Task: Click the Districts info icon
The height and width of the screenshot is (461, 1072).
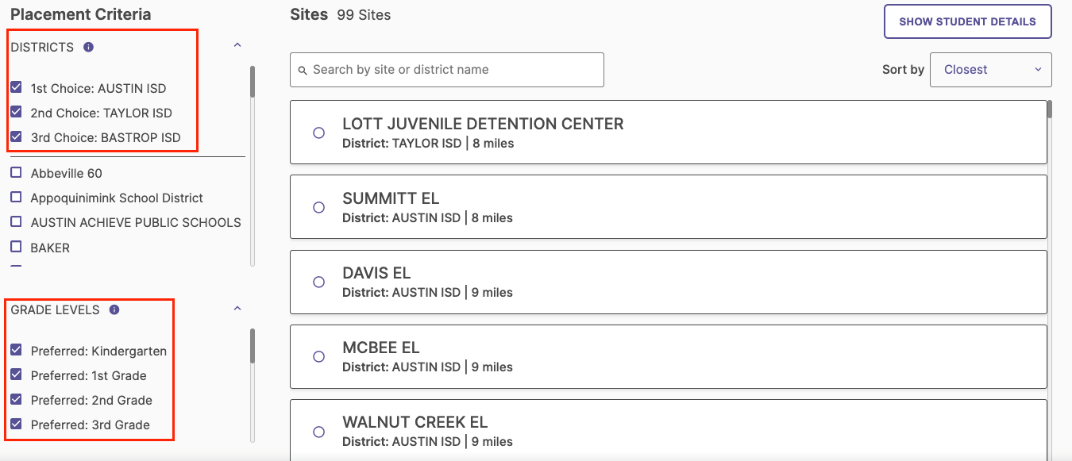Action: [x=88, y=47]
